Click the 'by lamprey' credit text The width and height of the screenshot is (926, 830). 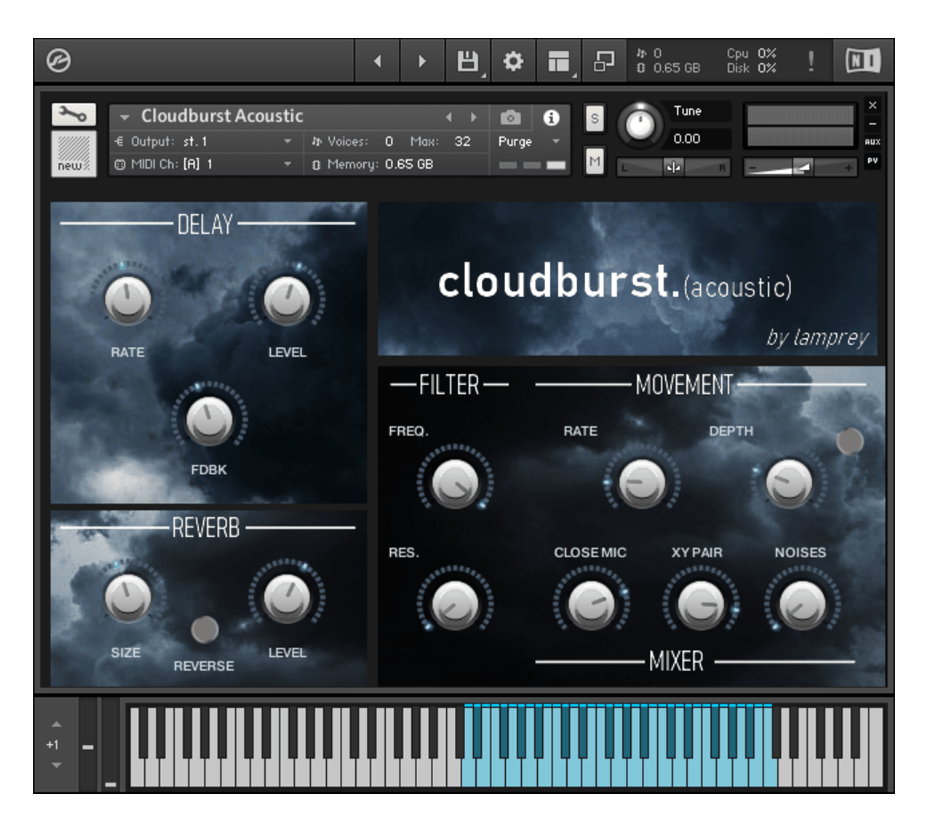pyautogui.click(x=817, y=337)
